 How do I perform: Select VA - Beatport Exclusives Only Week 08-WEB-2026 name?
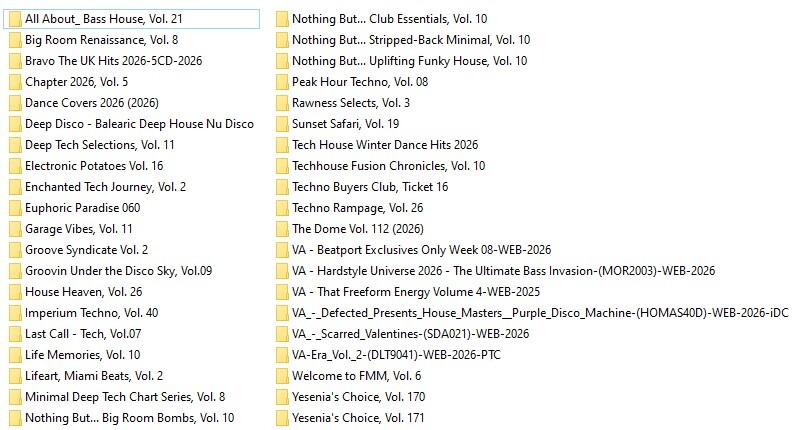click(422, 250)
